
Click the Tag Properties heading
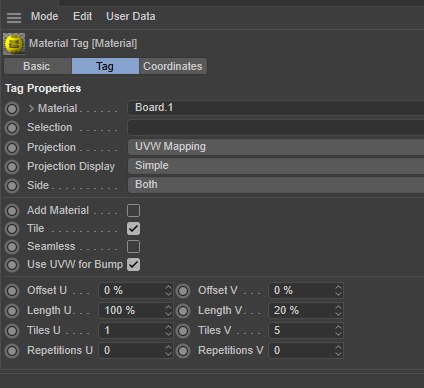coord(43,88)
